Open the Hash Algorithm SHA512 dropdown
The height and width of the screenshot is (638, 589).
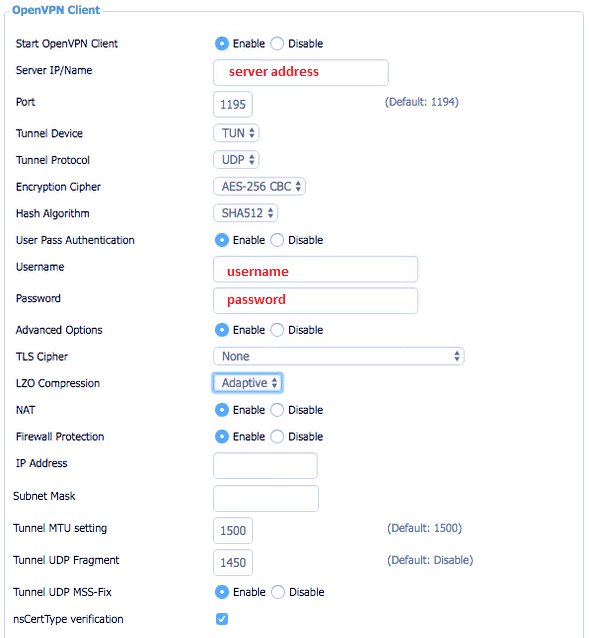[246, 213]
